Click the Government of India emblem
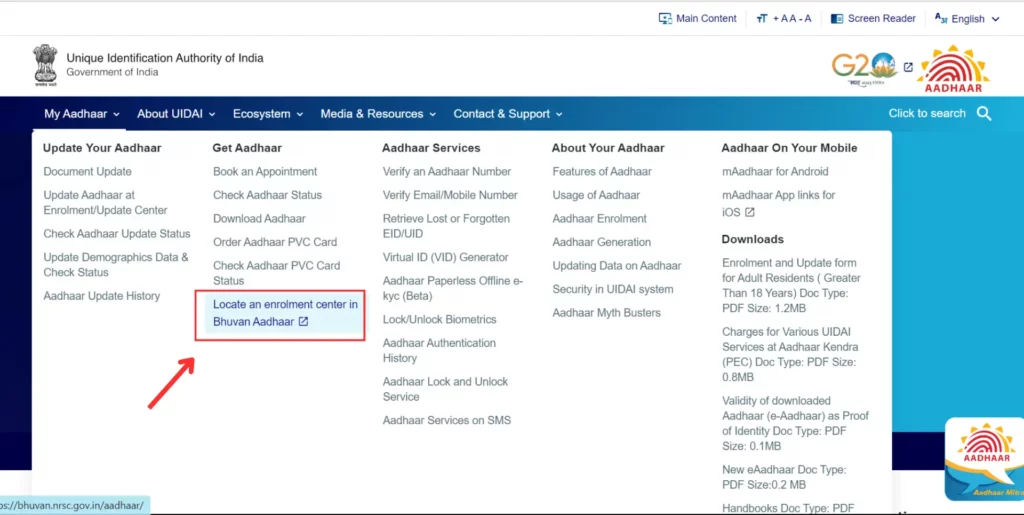The image size is (1024, 515). pos(45,65)
